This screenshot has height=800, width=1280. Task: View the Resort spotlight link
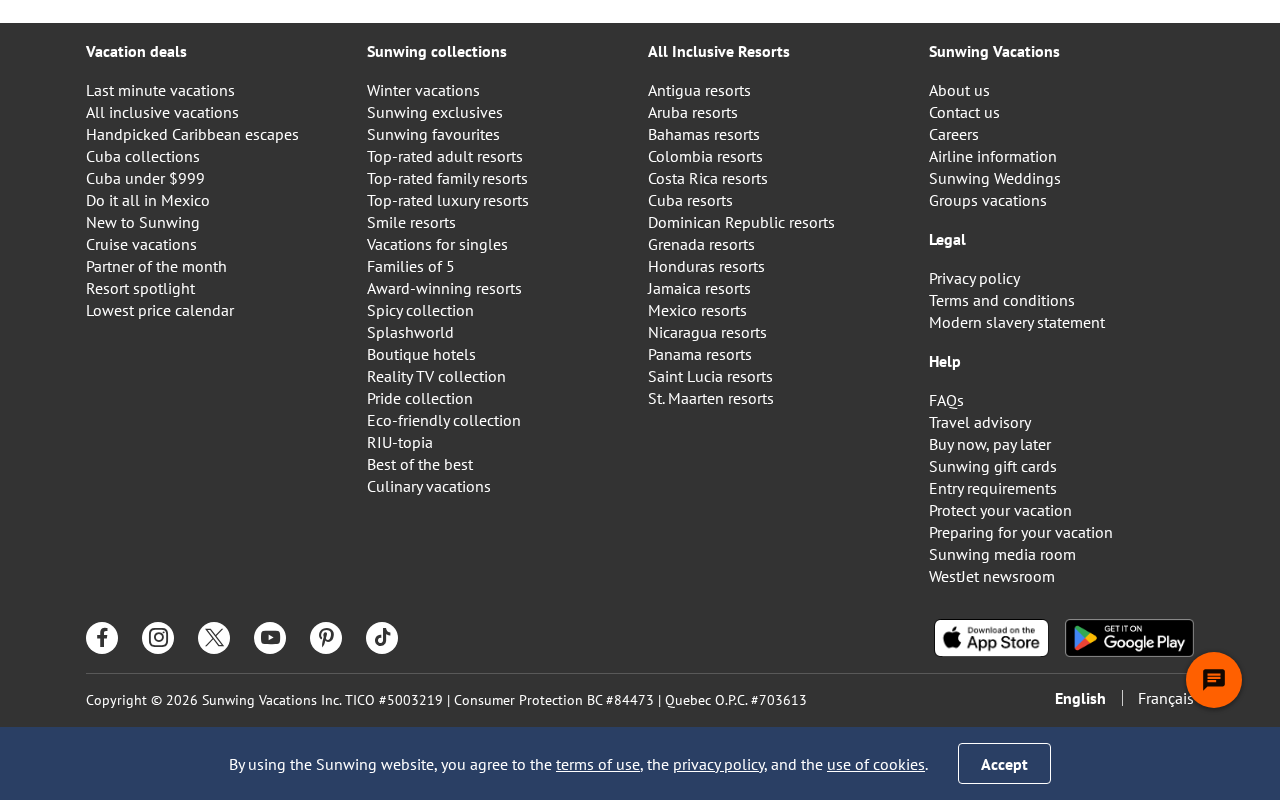tap(140, 288)
